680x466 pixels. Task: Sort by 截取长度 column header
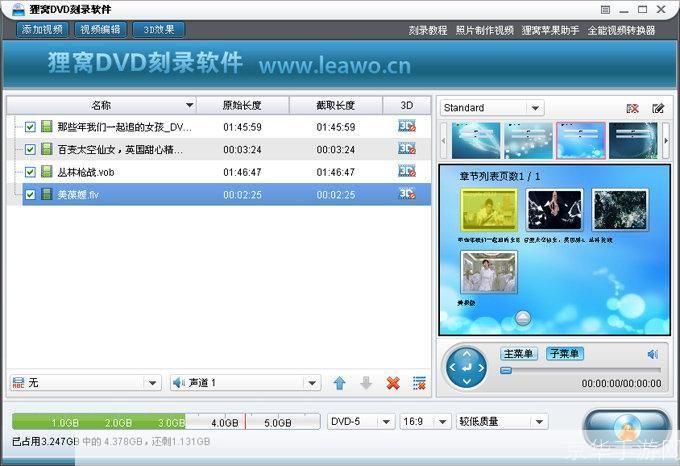[x=336, y=105]
